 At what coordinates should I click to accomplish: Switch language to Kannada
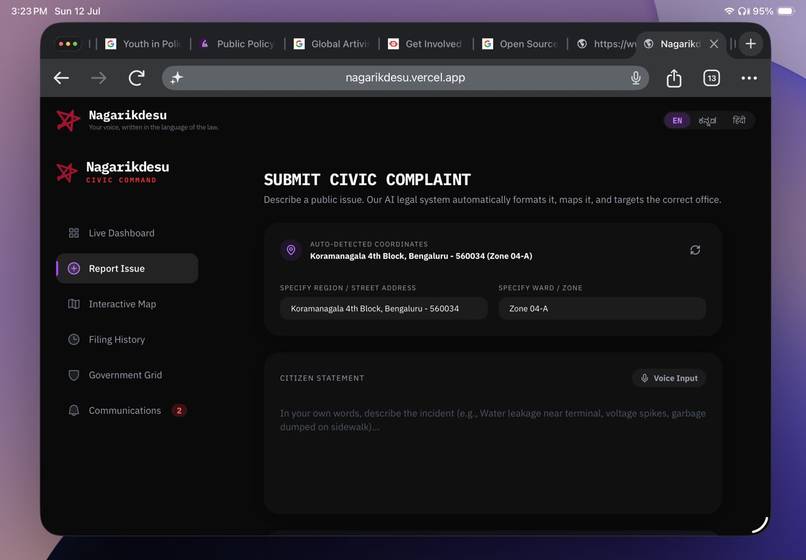coord(707,121)
